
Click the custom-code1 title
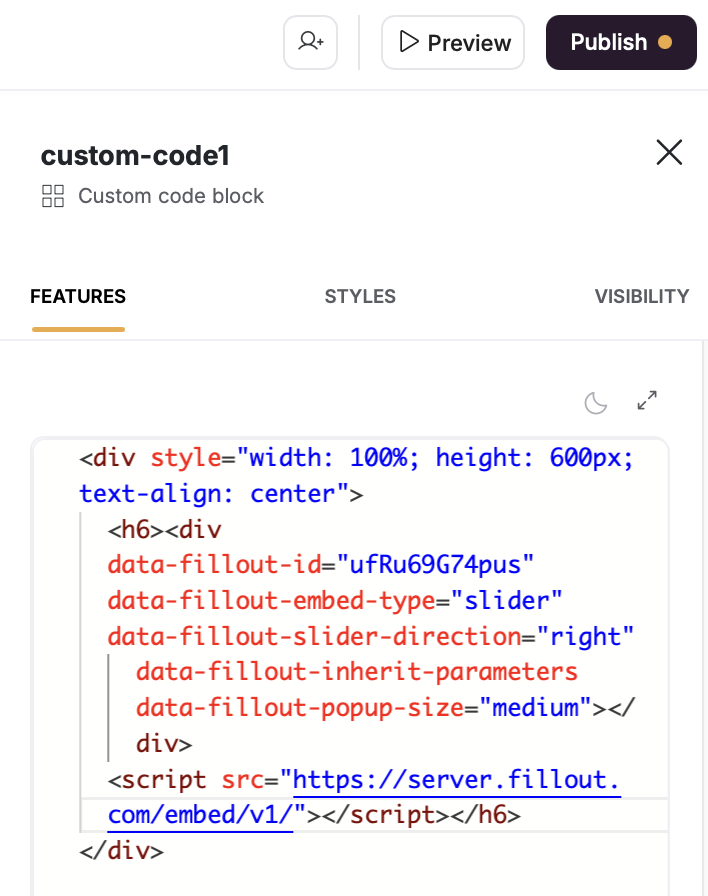click(135, 155)
